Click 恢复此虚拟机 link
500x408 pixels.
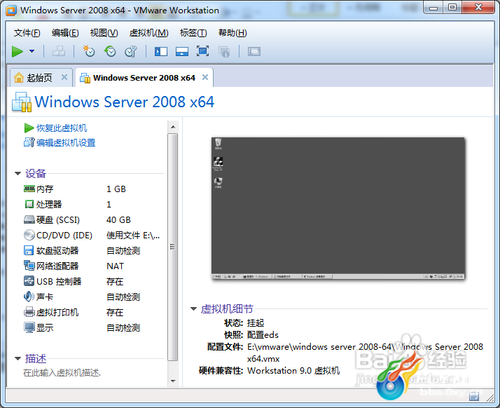(62, 128)
